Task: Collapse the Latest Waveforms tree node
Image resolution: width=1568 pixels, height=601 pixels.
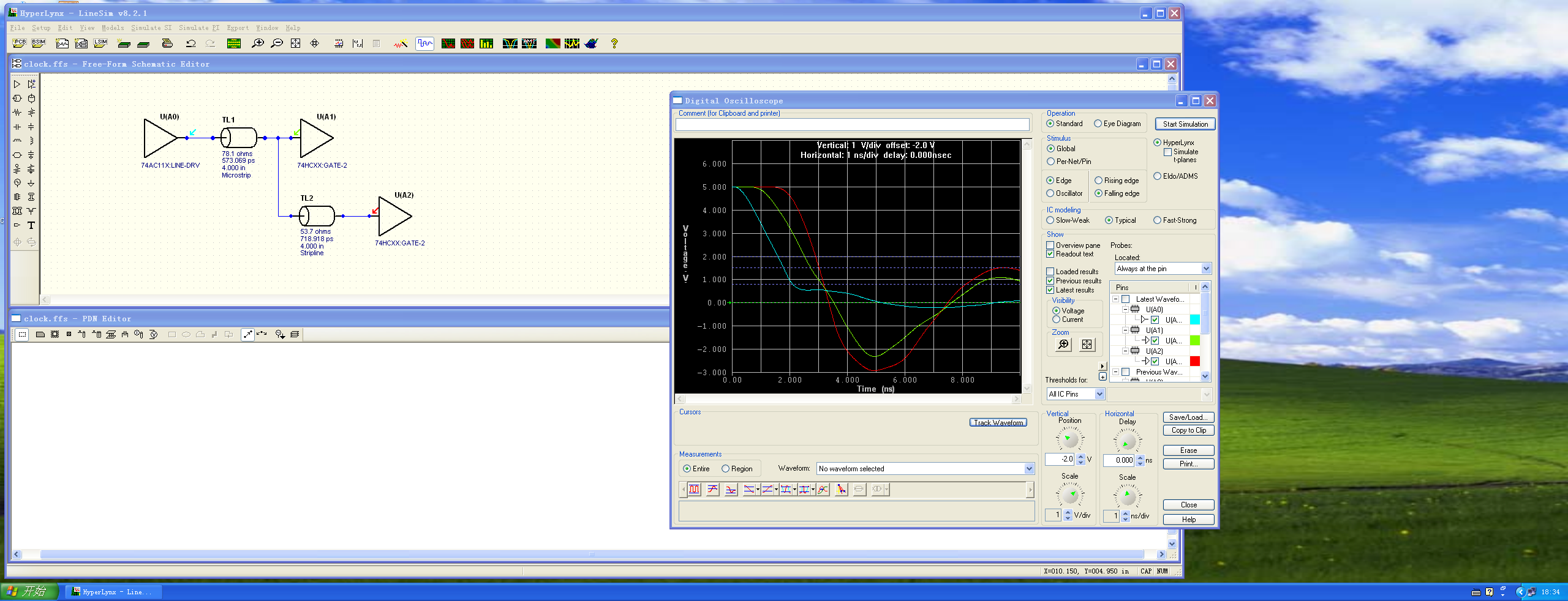Action: [x=1115, y=299]
